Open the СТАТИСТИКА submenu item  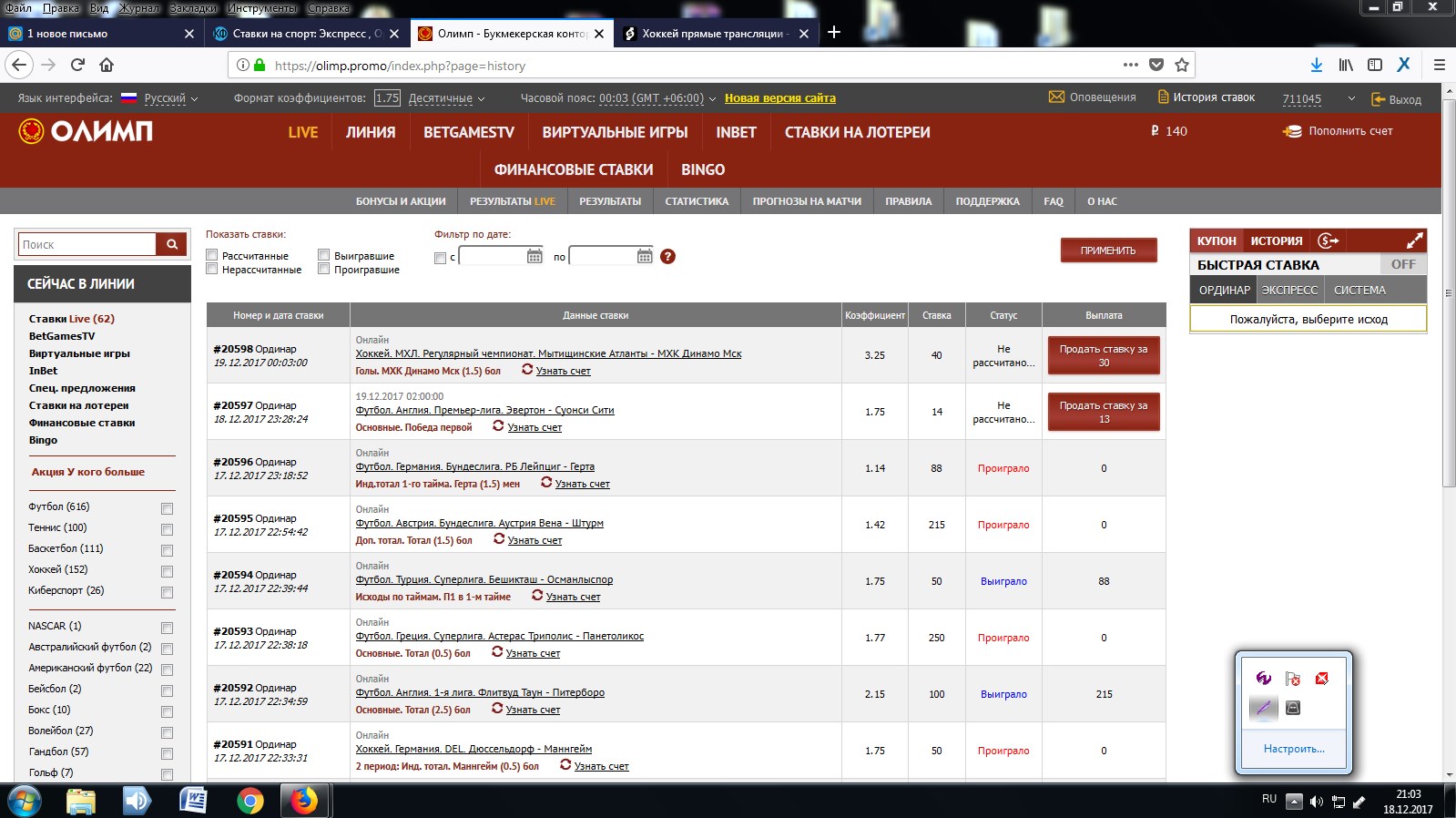pos(697,201)
